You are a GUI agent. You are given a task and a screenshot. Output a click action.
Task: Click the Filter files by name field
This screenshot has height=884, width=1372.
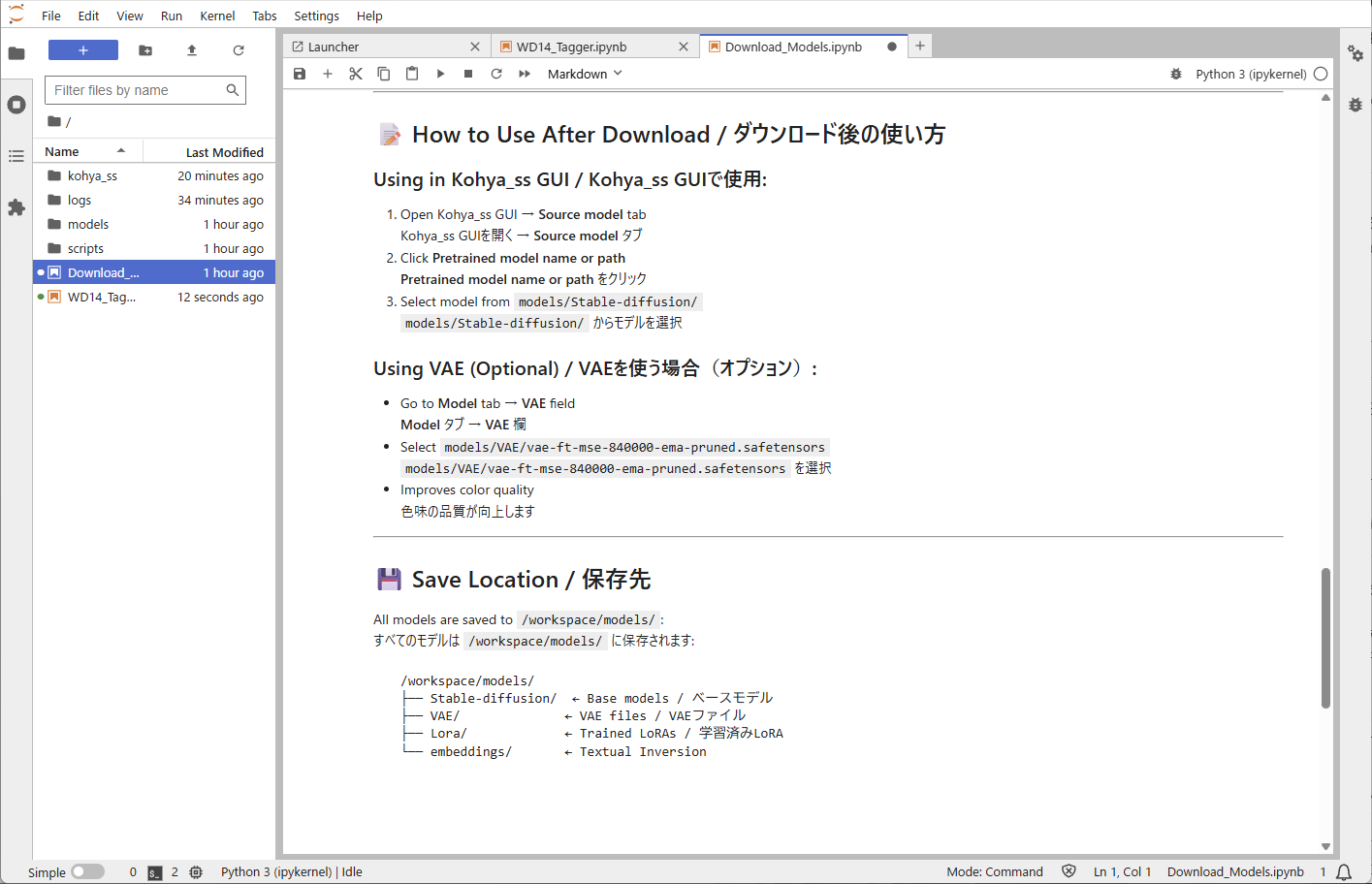136,90
